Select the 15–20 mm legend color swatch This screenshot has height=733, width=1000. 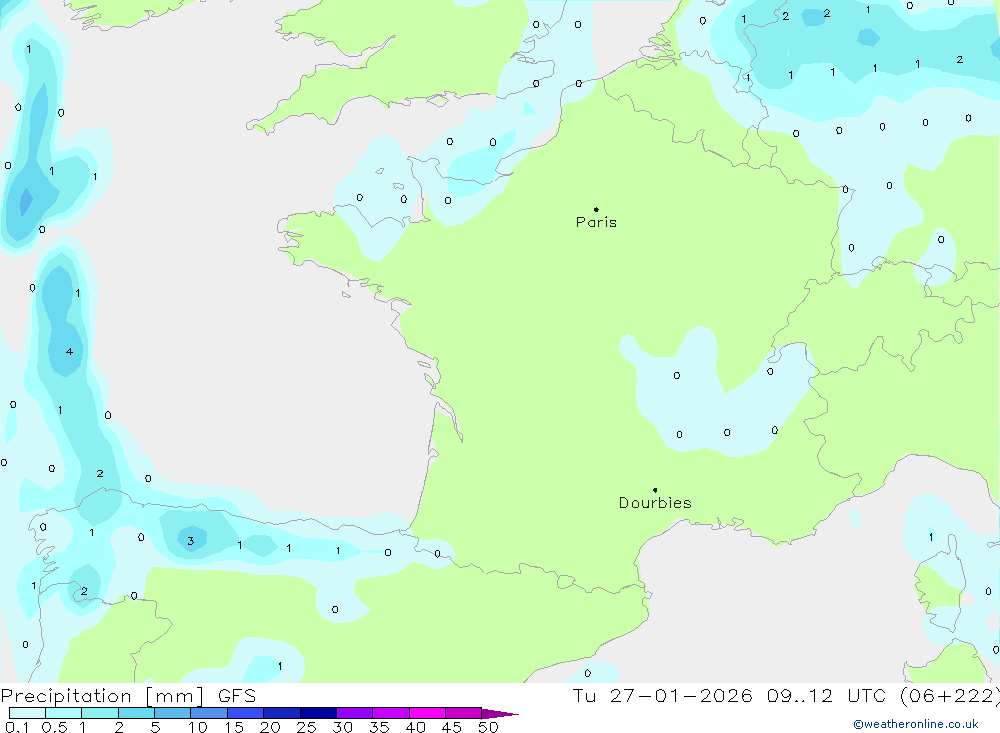click(x=246, y=713)
